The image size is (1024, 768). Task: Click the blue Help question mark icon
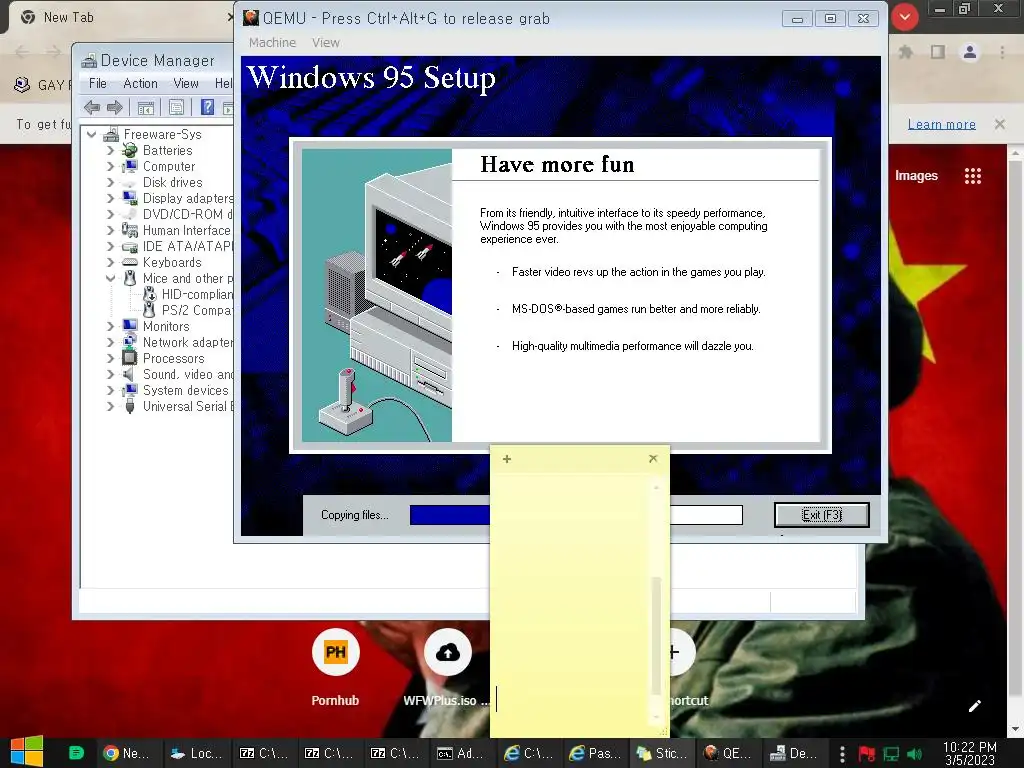point(207,107)
